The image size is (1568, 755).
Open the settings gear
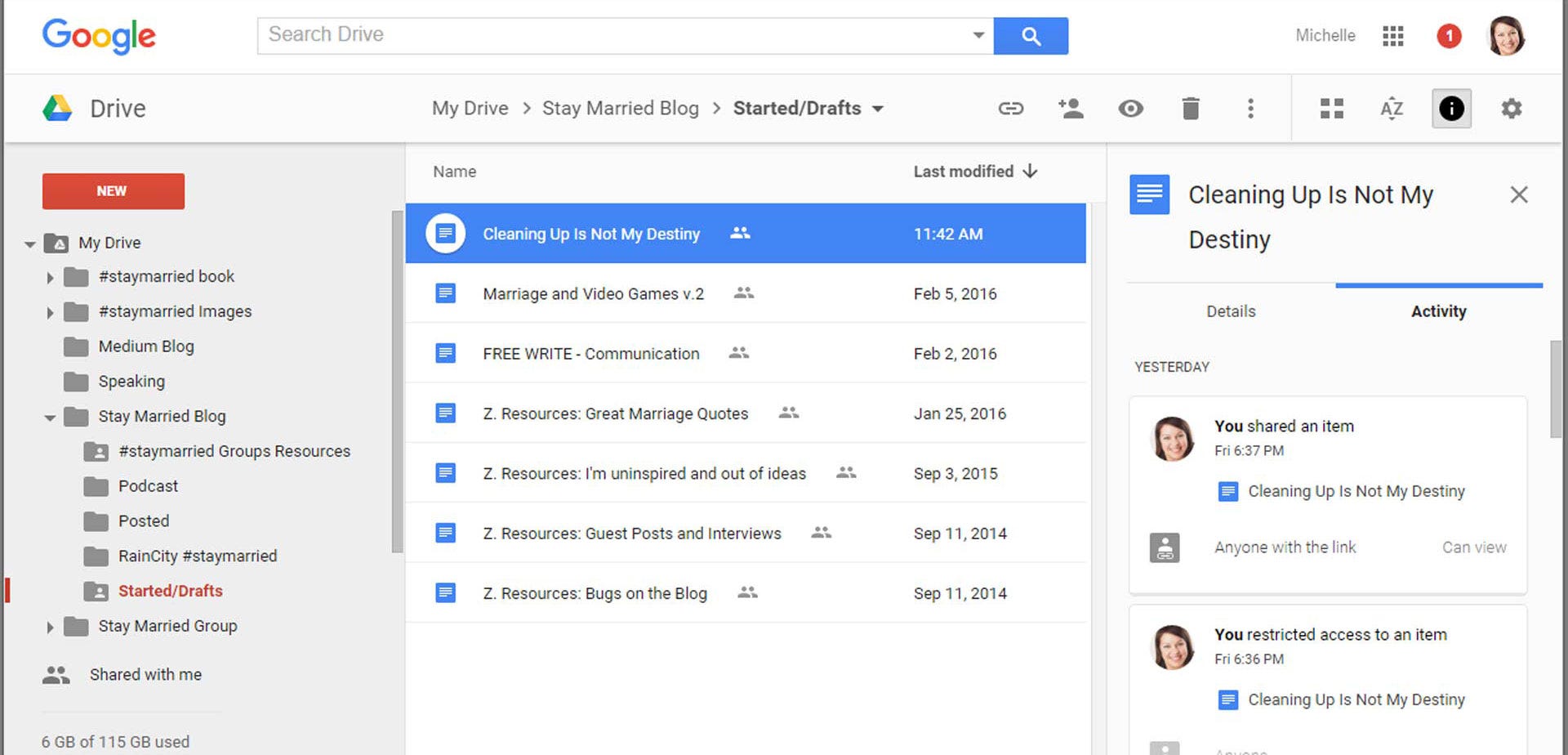[x=1511, y=109]
